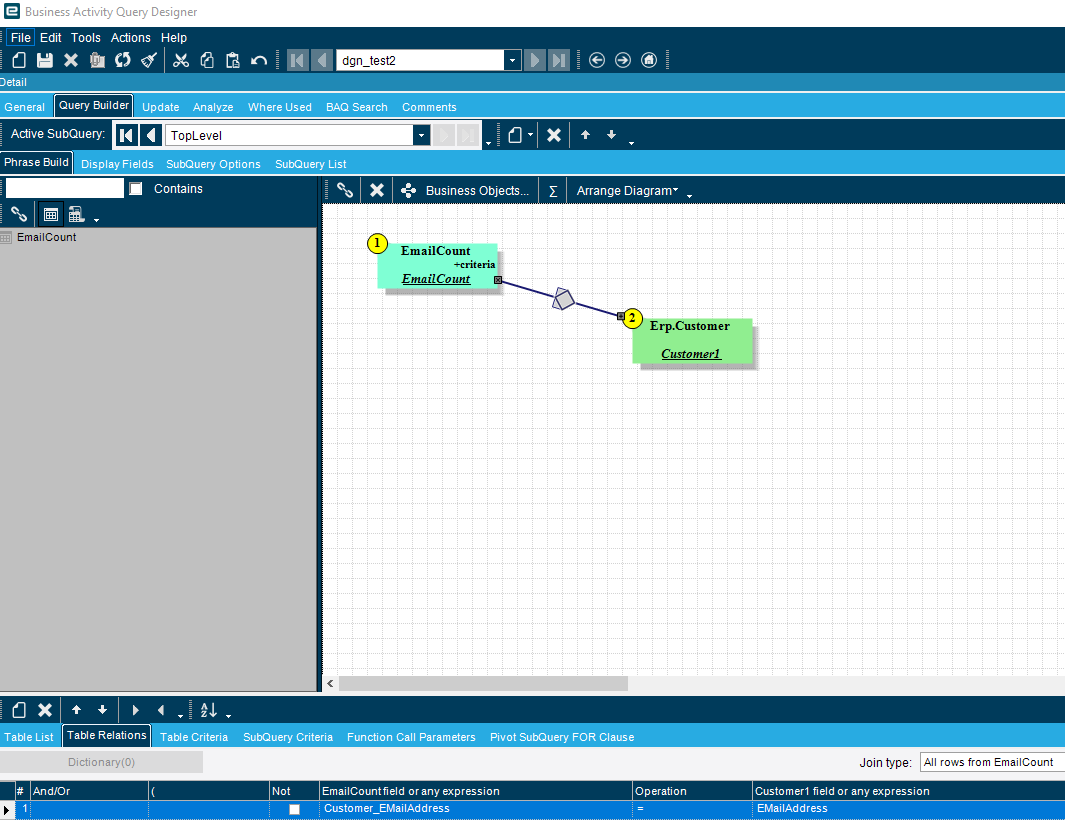The width and height of the screenshot is (1065, 840).
Task: Open the File menu
Action: (20, 38)
